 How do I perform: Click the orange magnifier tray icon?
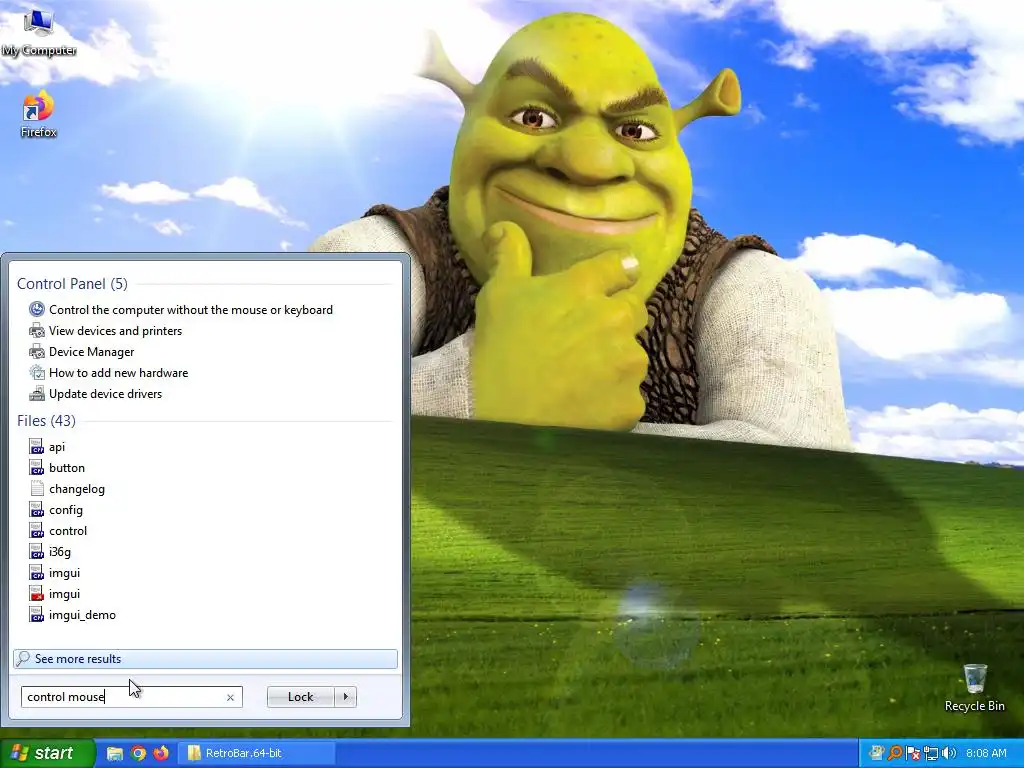[895, 754]
